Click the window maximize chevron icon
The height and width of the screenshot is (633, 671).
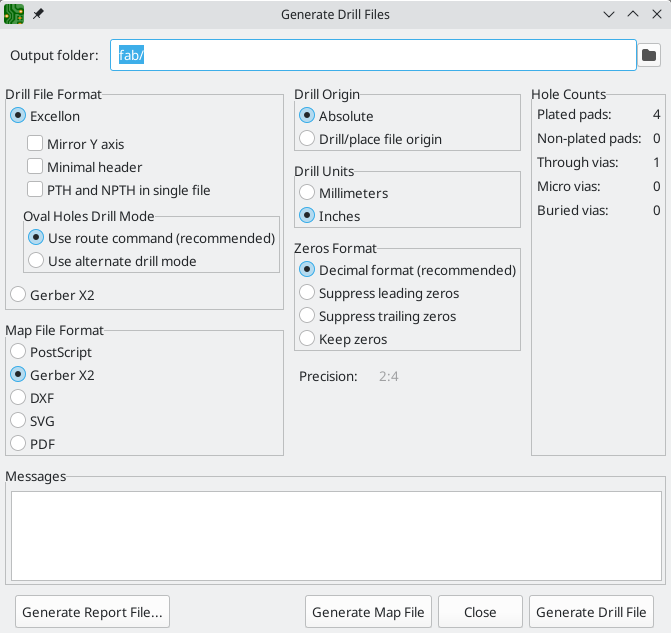pyautogui.click(x=633, y=14)
